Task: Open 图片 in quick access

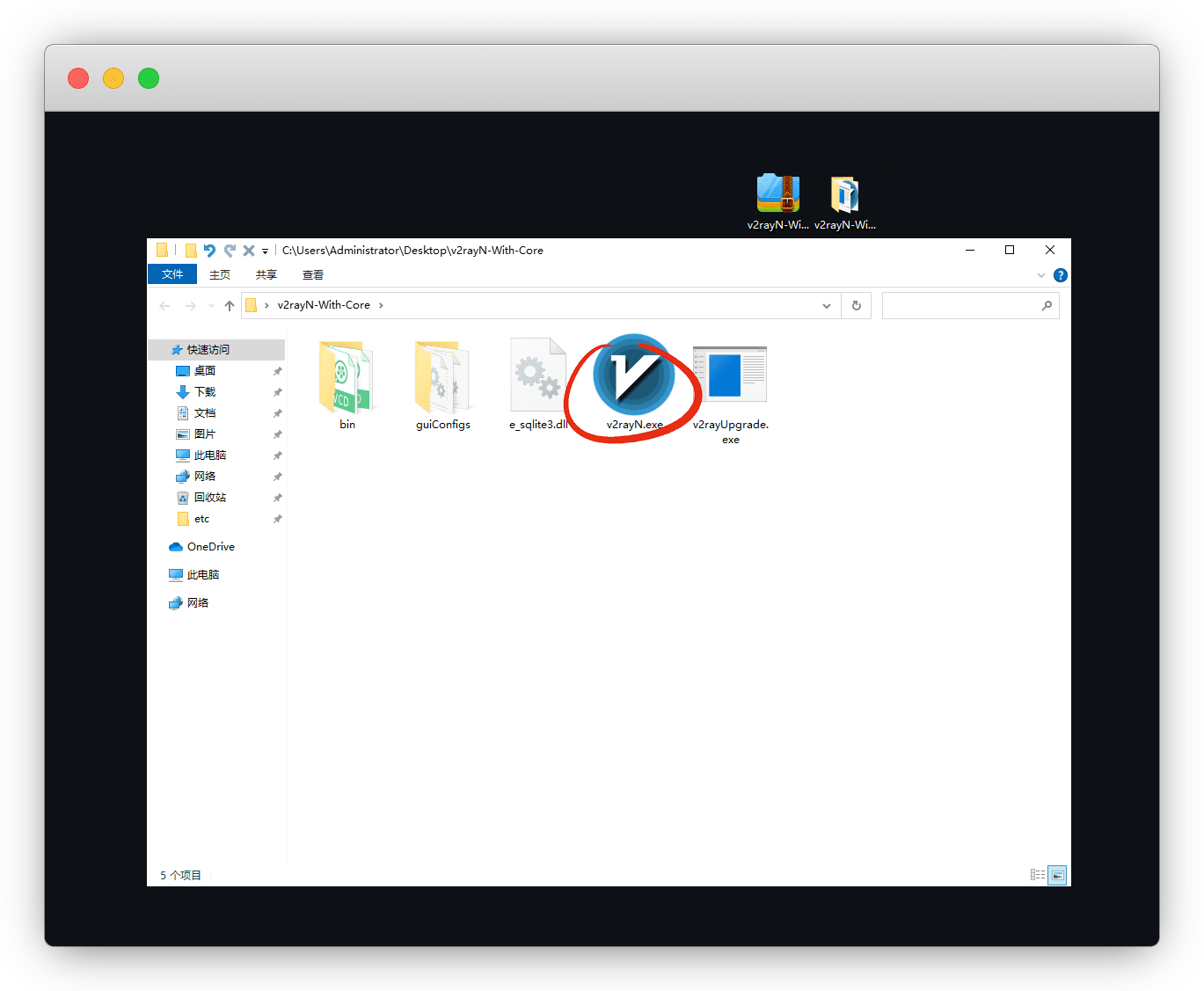Action: coord(205,434)
